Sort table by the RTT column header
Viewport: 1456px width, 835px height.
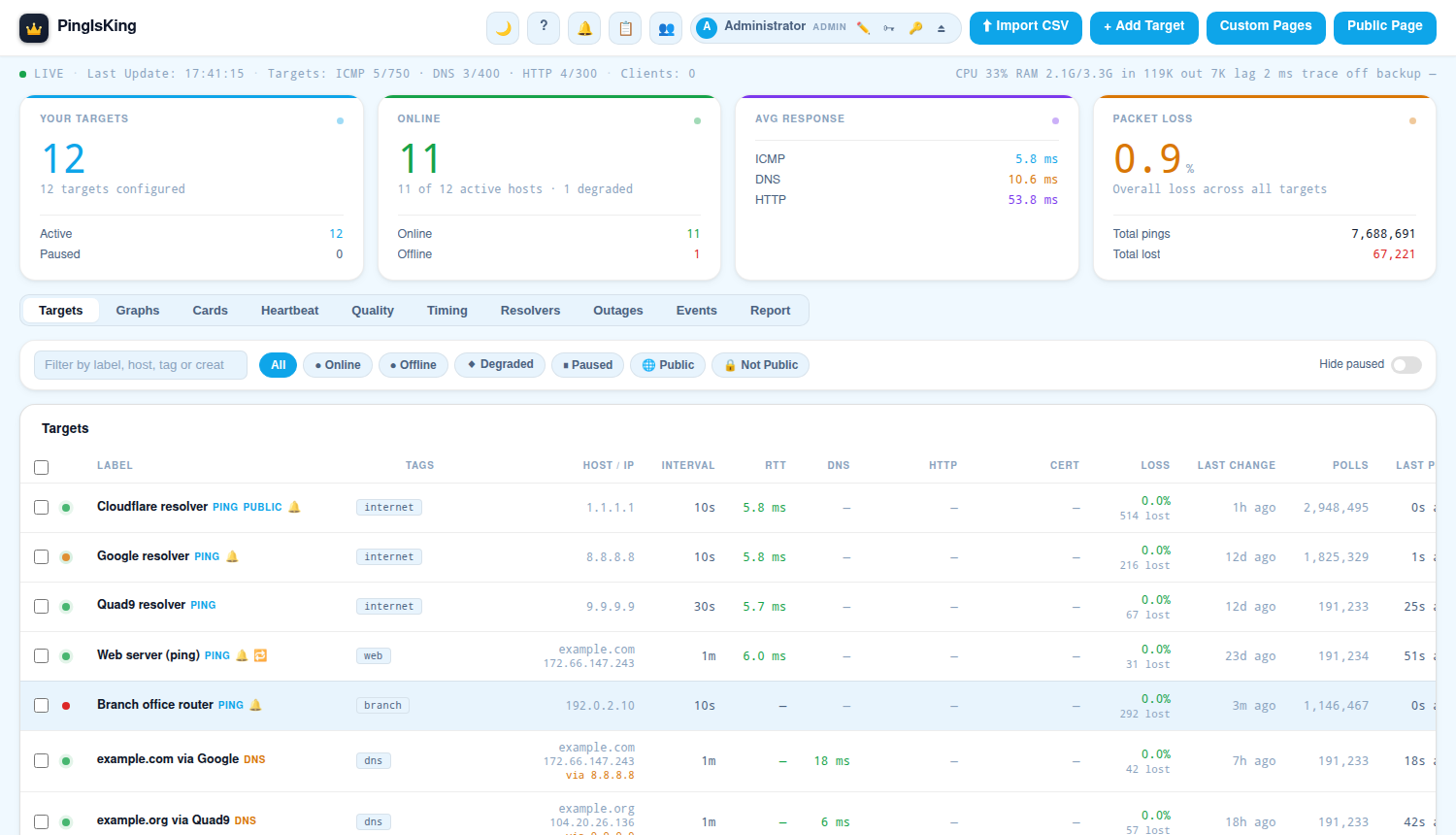pos(776,466)
